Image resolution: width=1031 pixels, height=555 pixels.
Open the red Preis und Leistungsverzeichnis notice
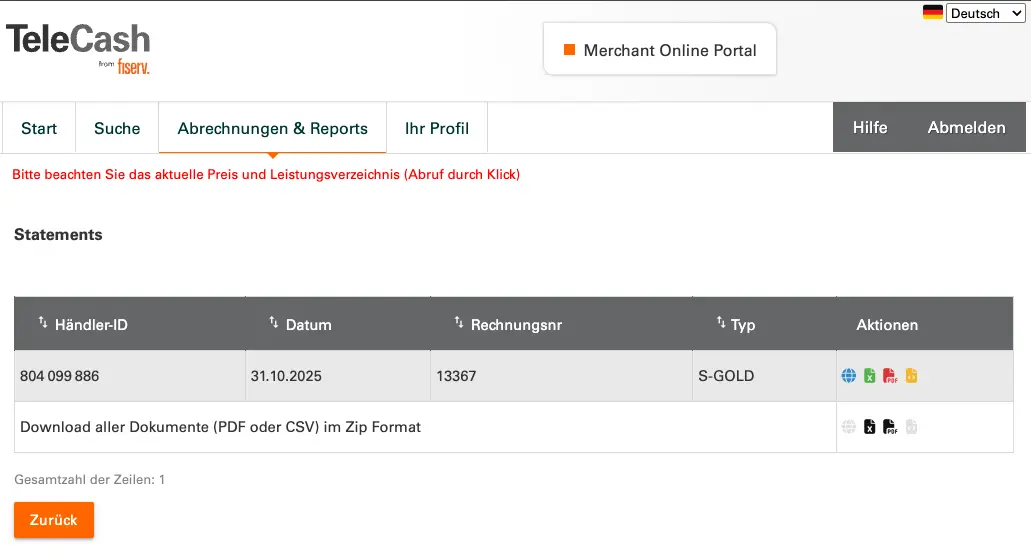[x=266, y=174]
